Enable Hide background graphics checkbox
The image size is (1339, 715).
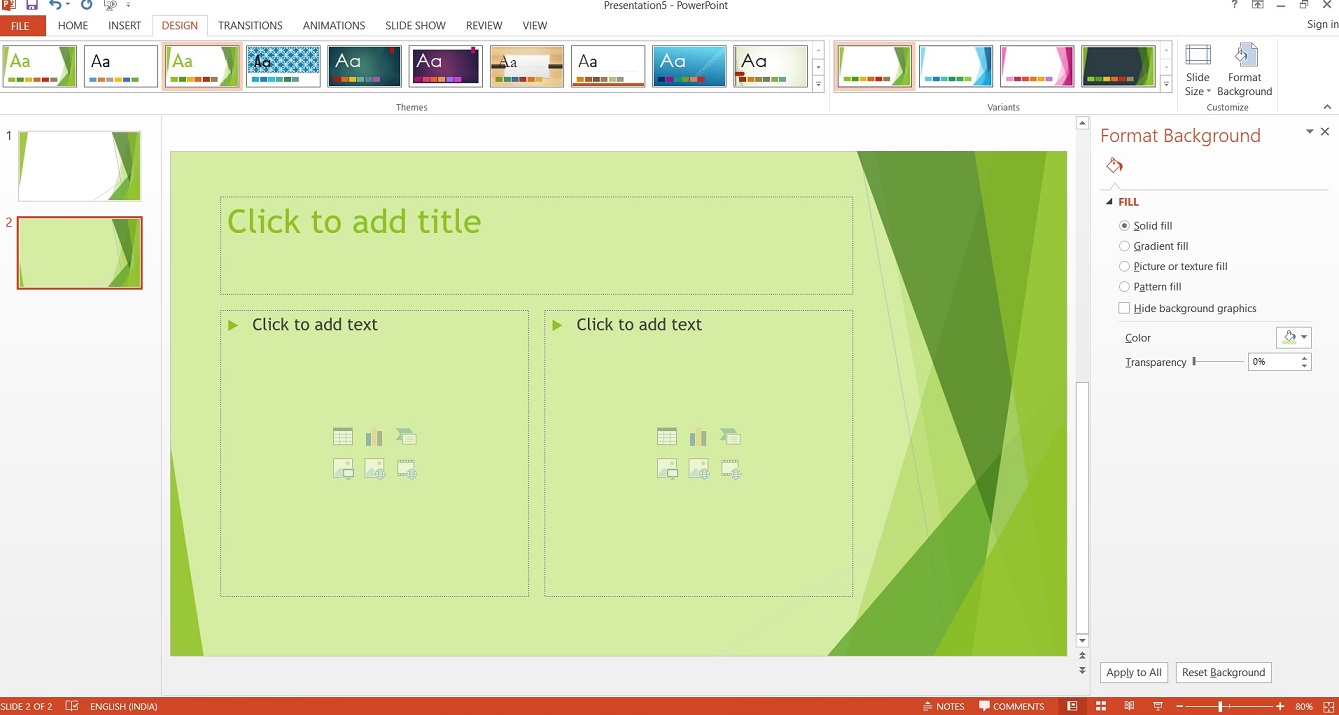[1125, 309]
